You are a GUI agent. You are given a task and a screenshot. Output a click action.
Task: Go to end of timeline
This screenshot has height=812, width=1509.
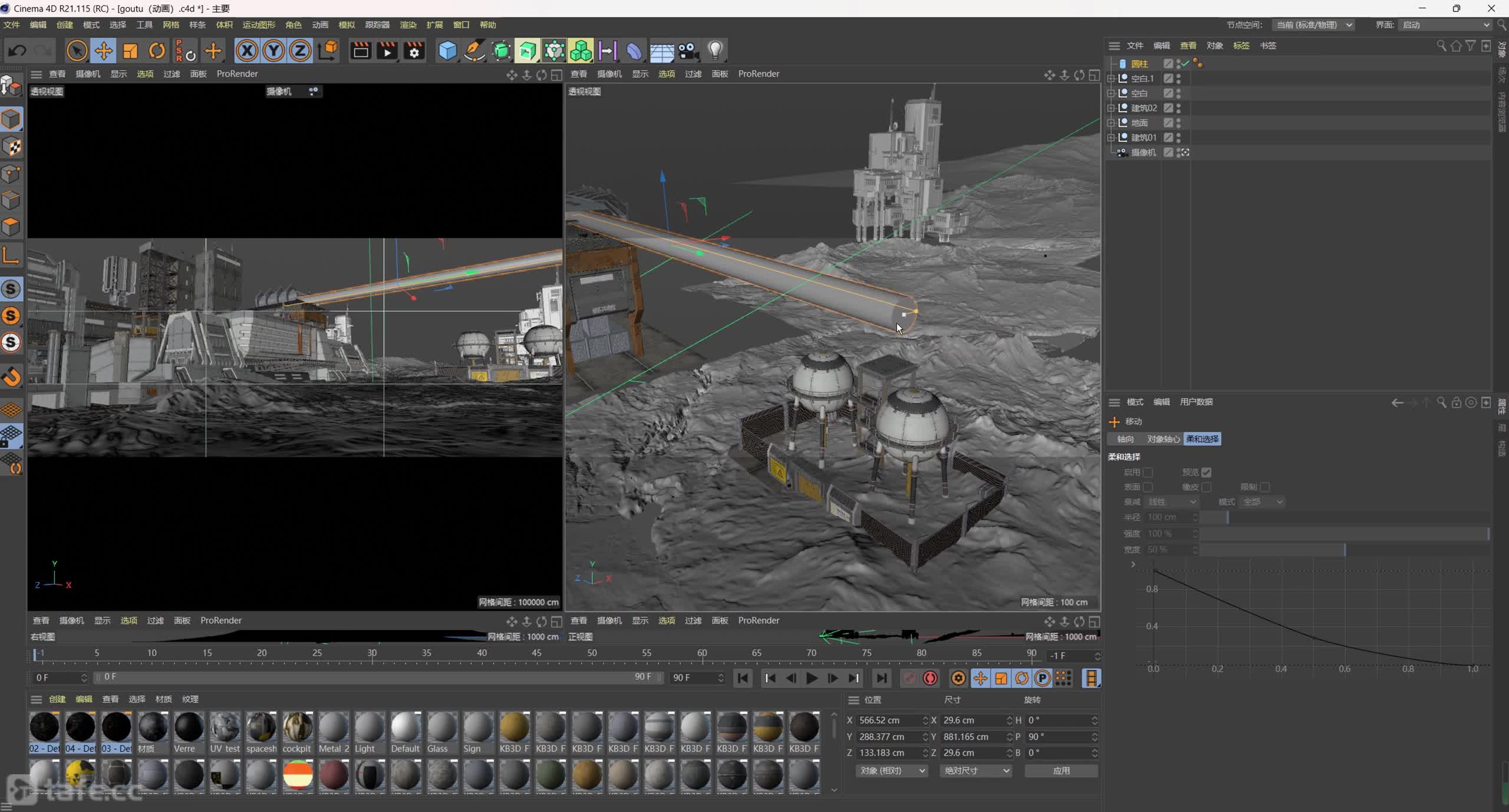pyautogui.click(x=881, y=678)
